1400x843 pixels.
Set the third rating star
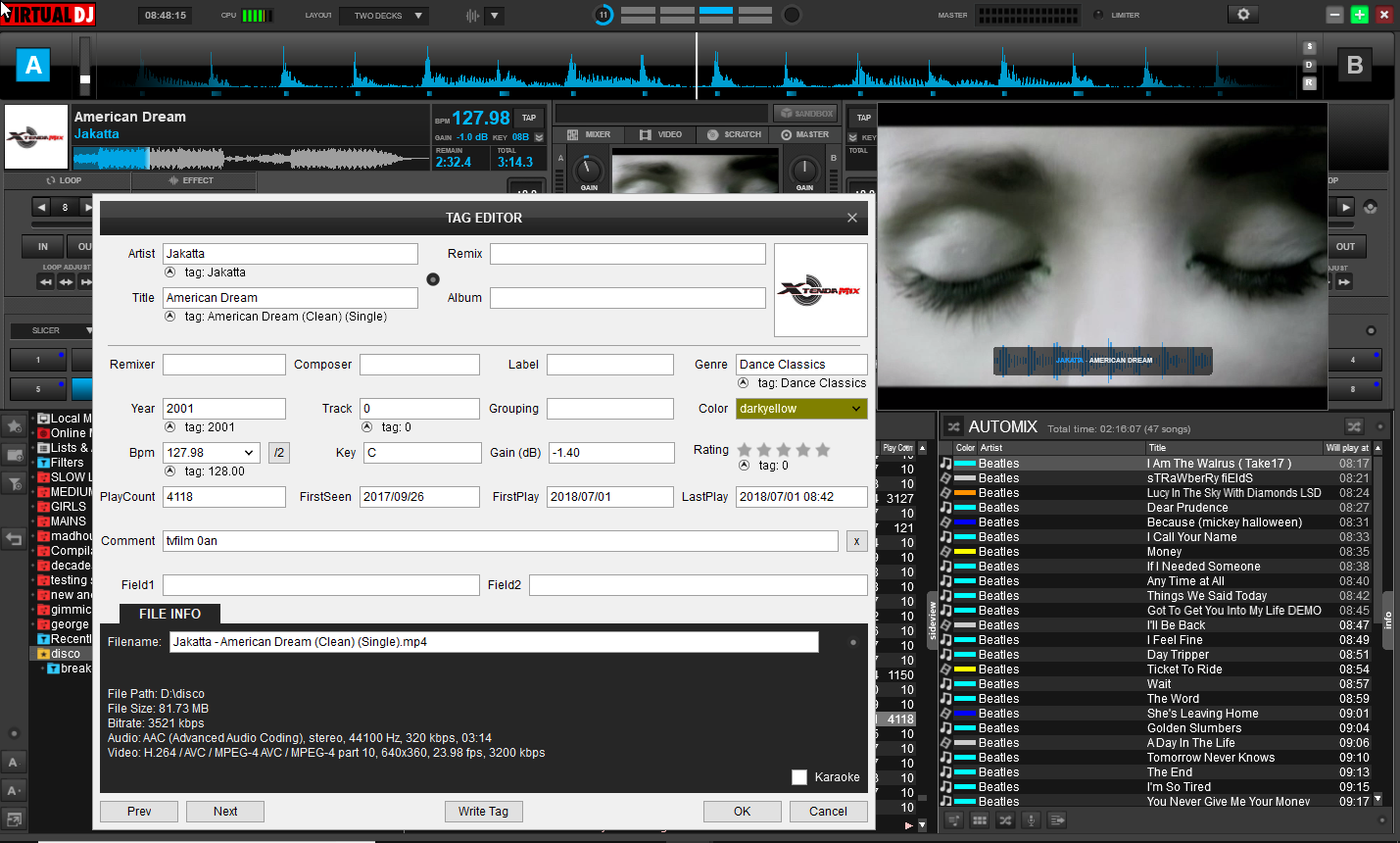pyautogui.click(x=784, y=450)
